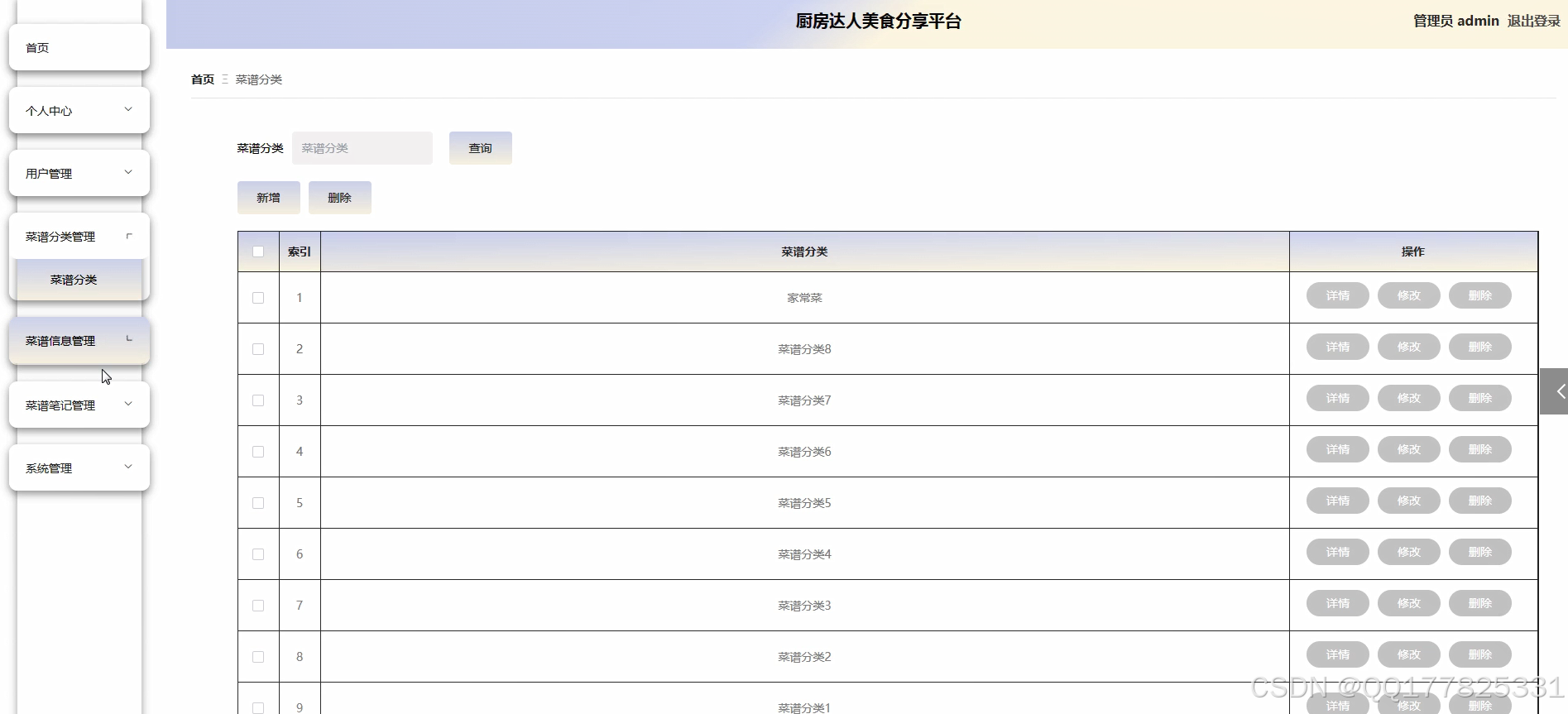Click 修改 for 菜谱分类5
The height and width of the screenshot is (714, 1568).
coord(1409,501)
